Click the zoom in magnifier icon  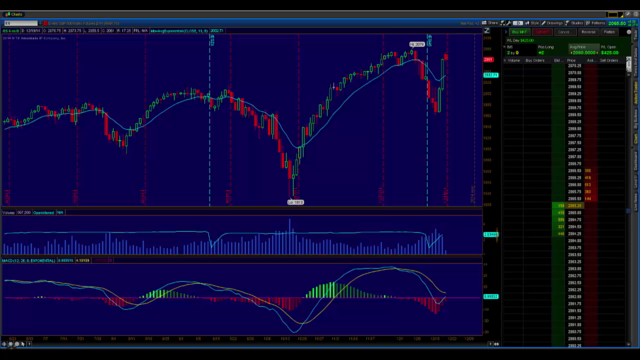(x=11, y=344)
